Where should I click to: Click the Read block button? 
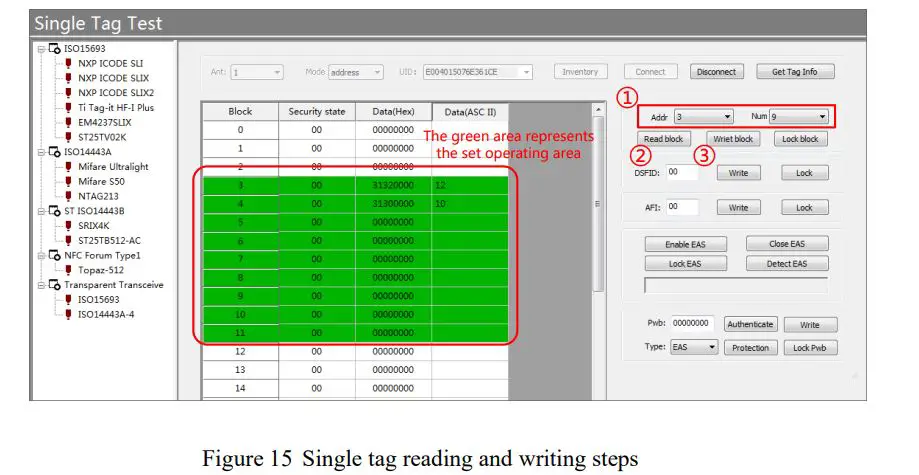click(x=663, y=139)
